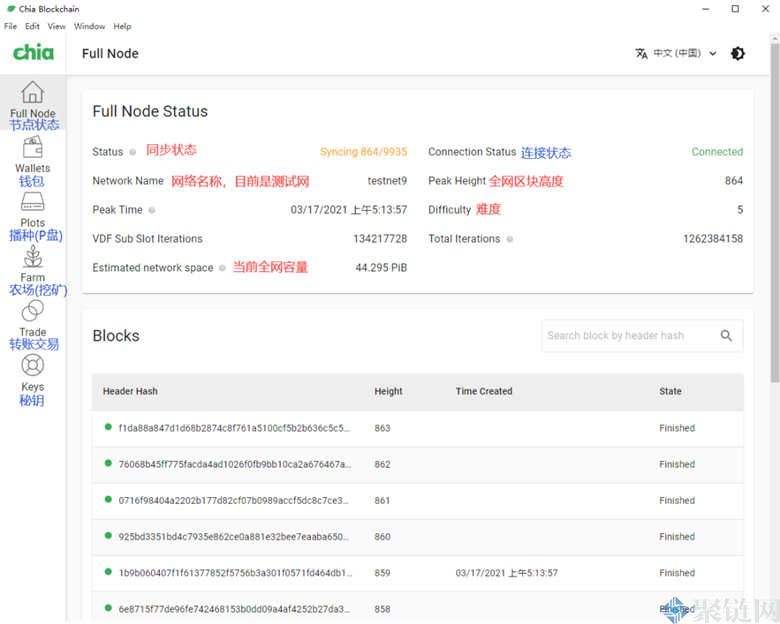Screen dimensions: 780x624
Task: Click time created for block 859
Action: pyautogui.click(x=506, y=573)
